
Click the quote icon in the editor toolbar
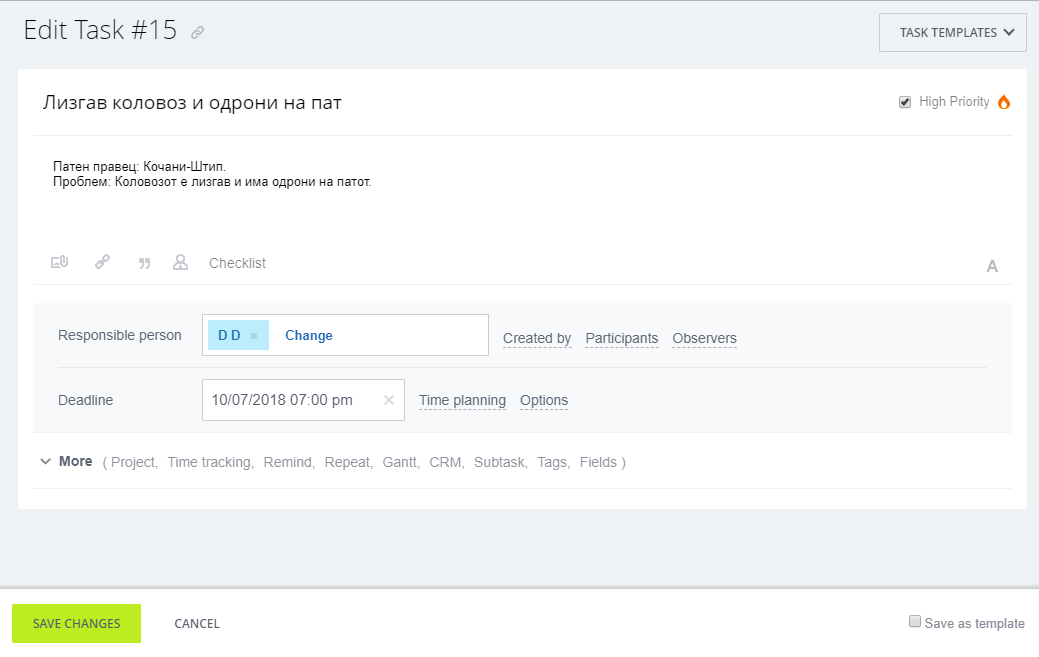[144, 263]
